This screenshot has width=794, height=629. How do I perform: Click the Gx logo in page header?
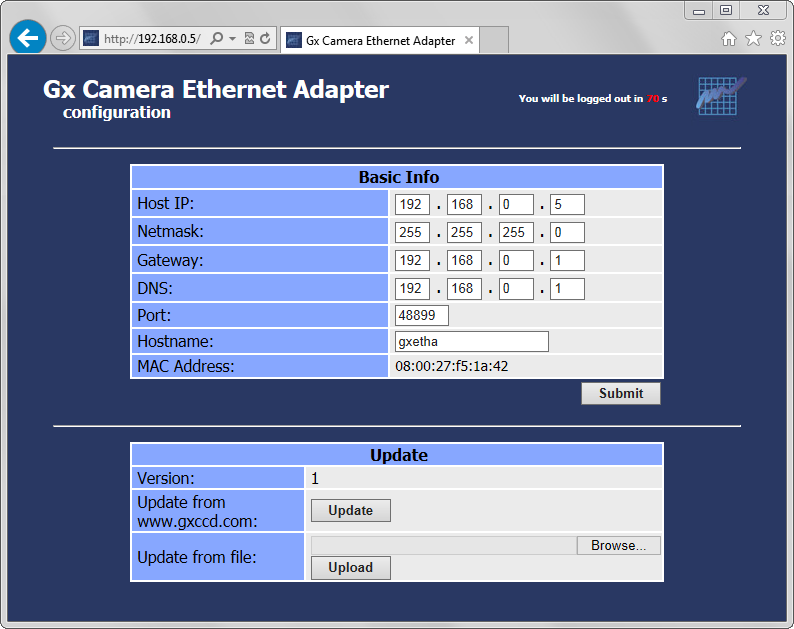tap(721, 96)
